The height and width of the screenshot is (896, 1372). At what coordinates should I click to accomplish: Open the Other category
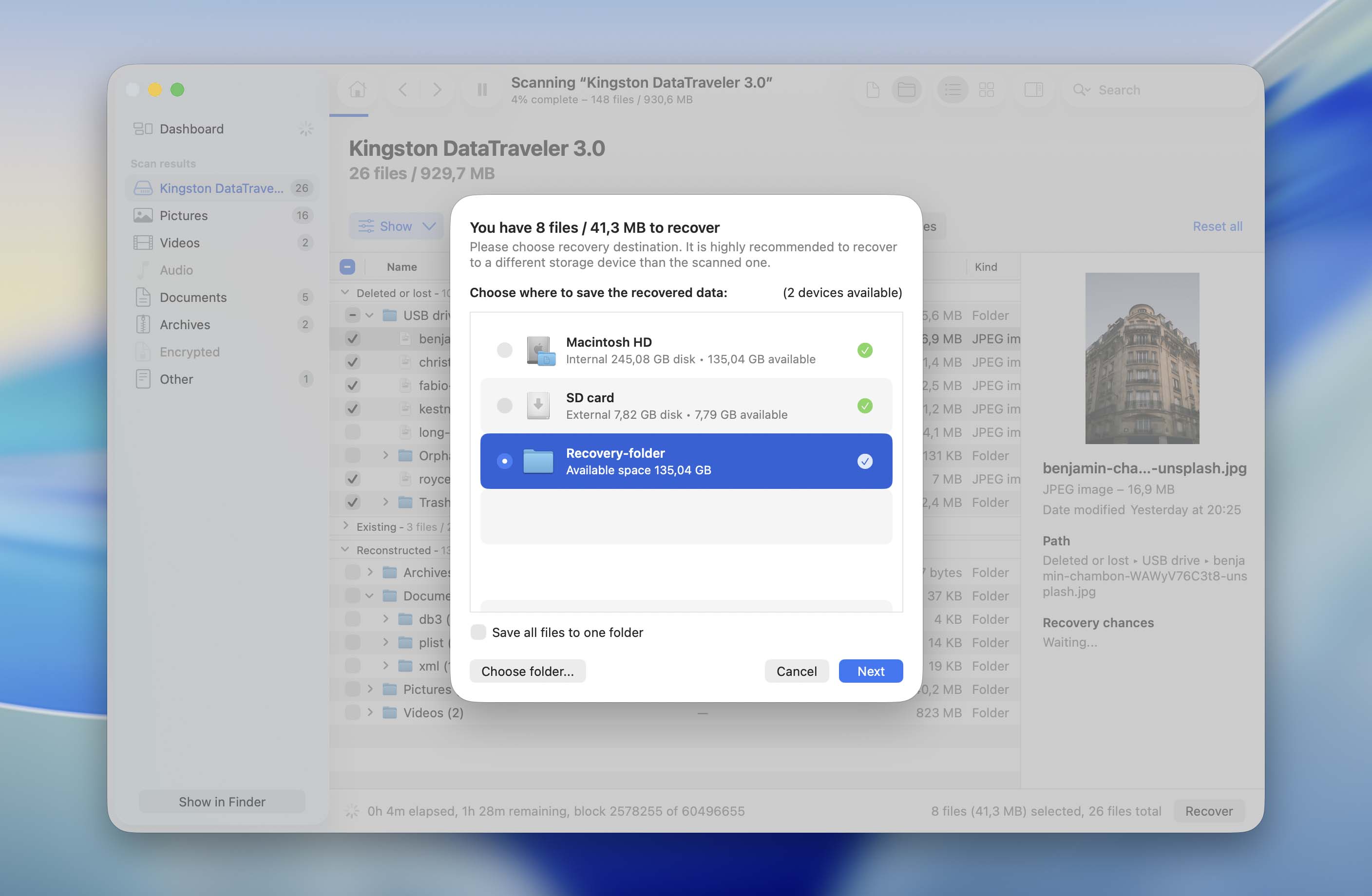pyautogui.click(x=222, y=379)
